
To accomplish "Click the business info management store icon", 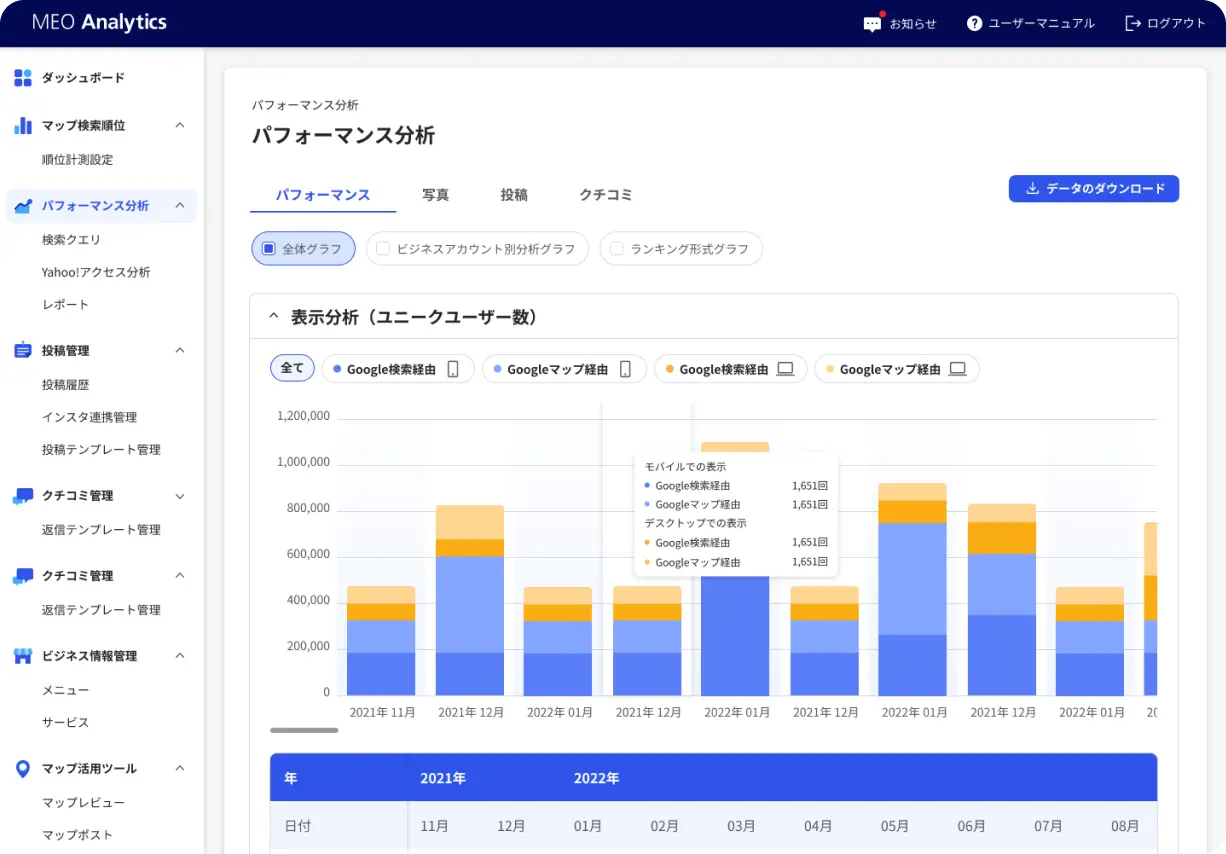I will (23, 656).
